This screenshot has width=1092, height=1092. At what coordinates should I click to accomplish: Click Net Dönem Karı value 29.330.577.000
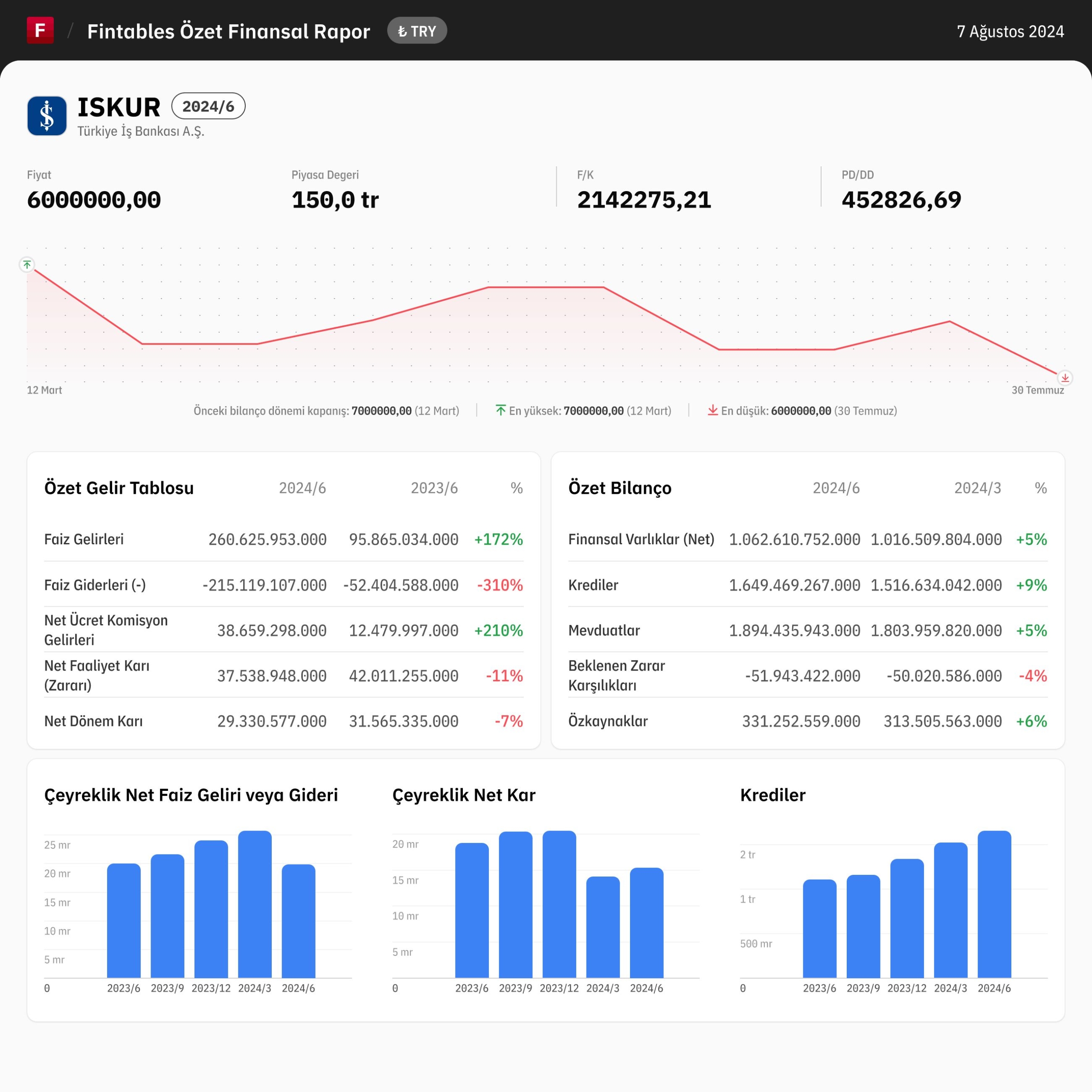point(272,721)
